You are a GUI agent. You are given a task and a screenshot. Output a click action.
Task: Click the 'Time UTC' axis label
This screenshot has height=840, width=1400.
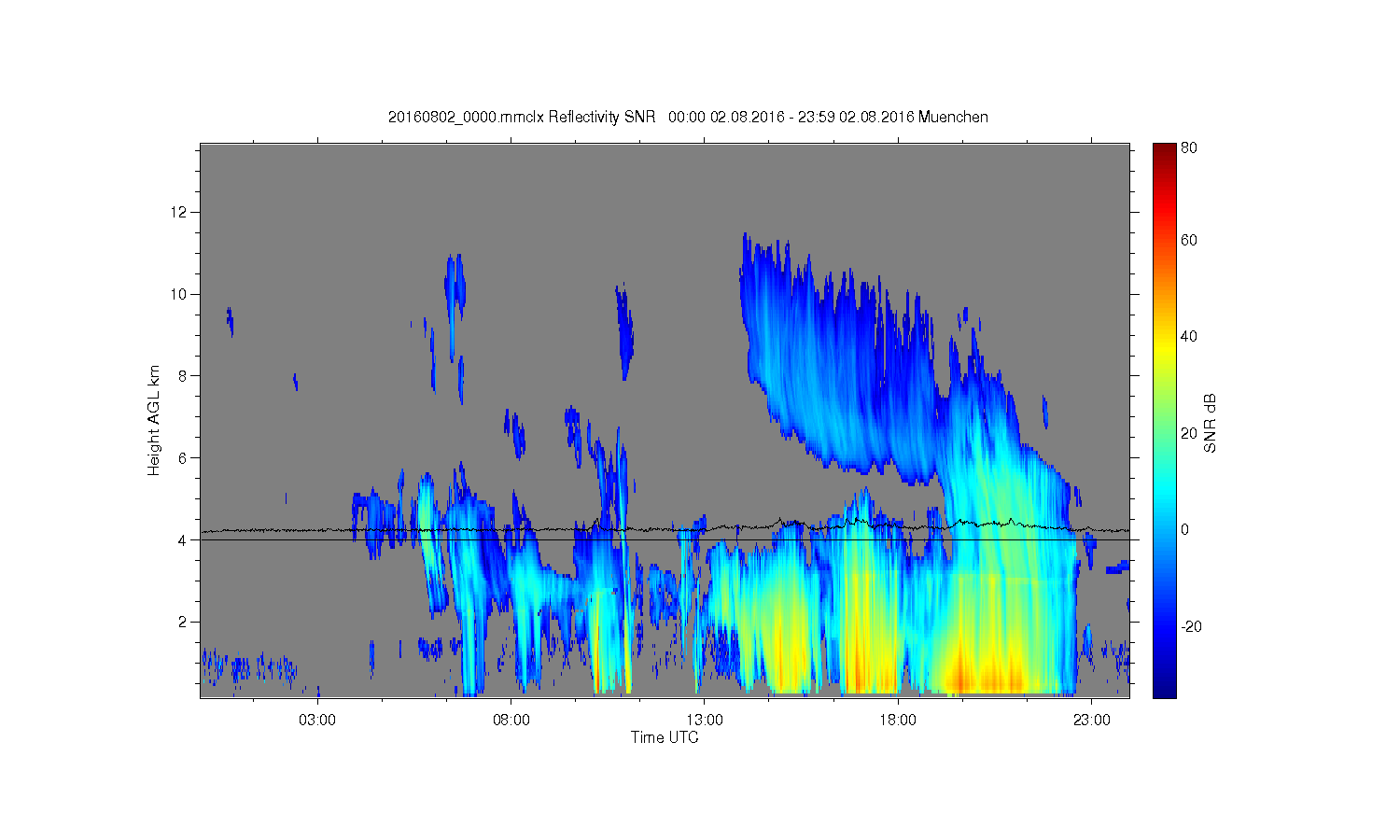pos(665,737)
